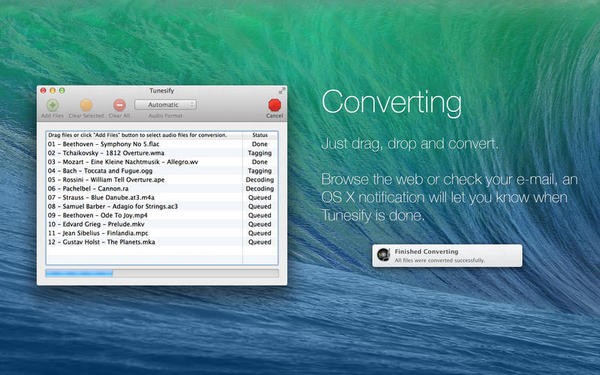This screenshot has width=600, height=375.
Task: Select the row 12 – Gustav Holst – The Planets.mka
Action: point(162,242)
